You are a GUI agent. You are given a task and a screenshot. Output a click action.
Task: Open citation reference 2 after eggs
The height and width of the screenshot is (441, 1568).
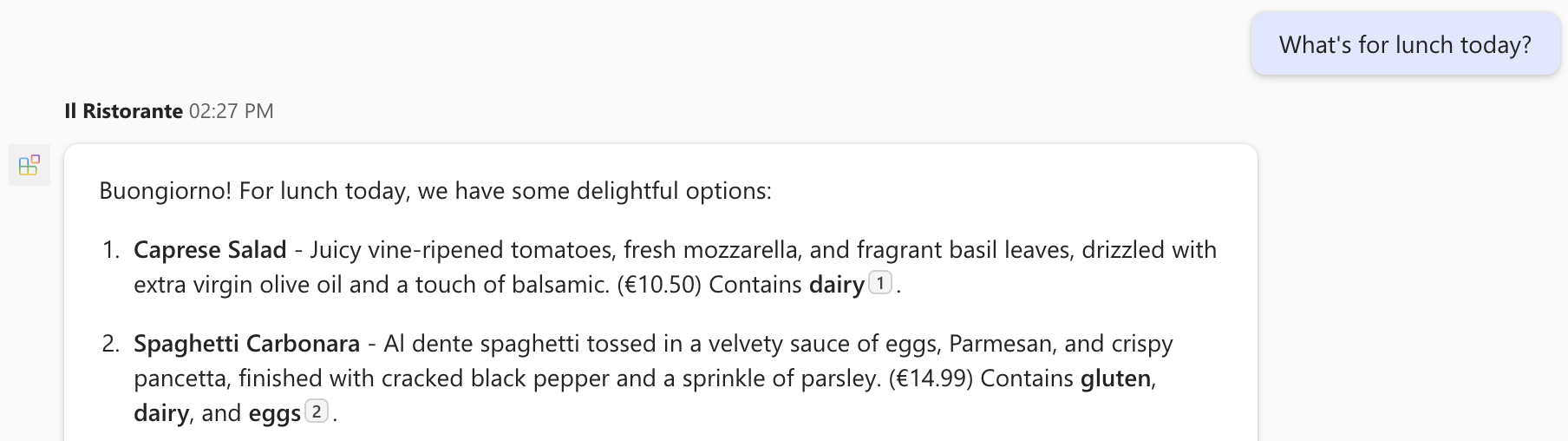tap(317, 411)
